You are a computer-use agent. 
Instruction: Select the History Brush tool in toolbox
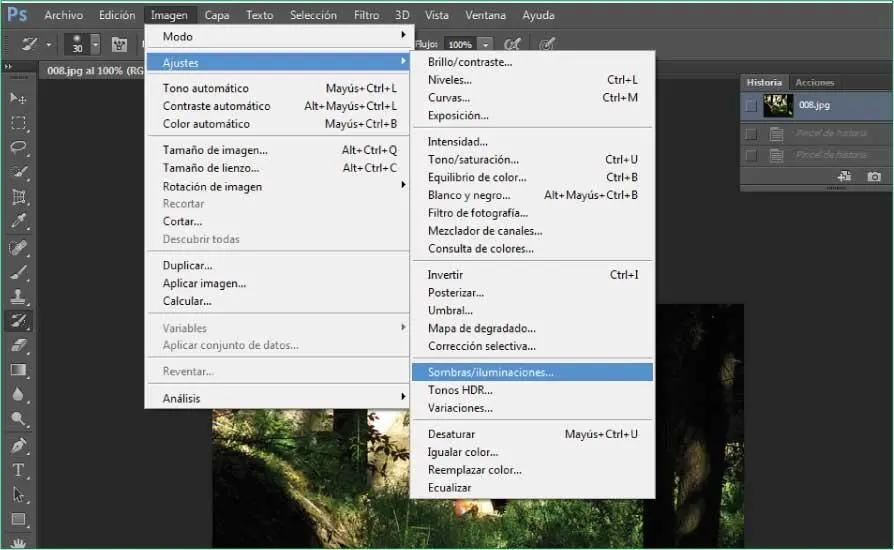point(18,321)
